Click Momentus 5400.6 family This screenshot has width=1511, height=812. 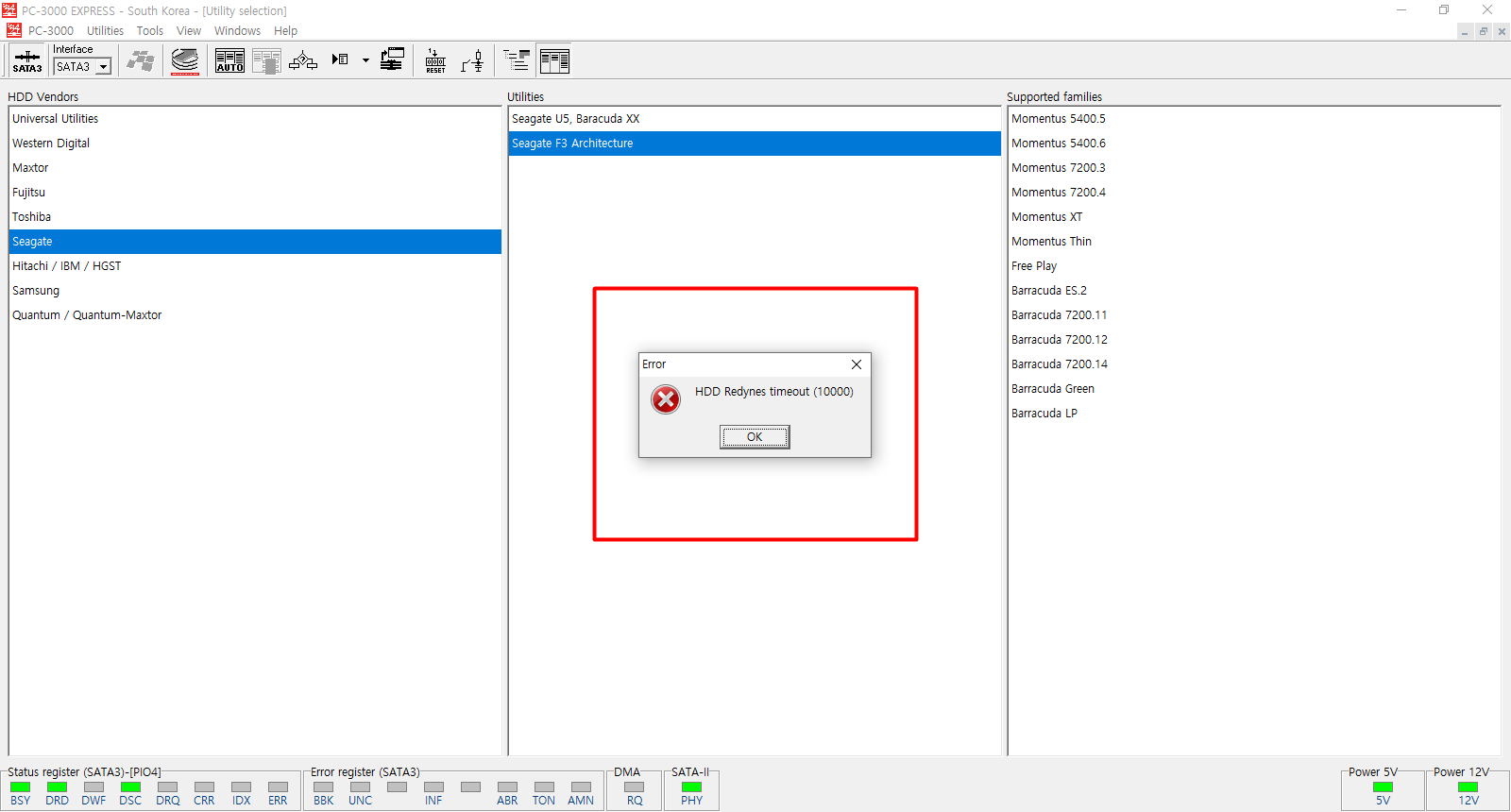[1253, 144]
